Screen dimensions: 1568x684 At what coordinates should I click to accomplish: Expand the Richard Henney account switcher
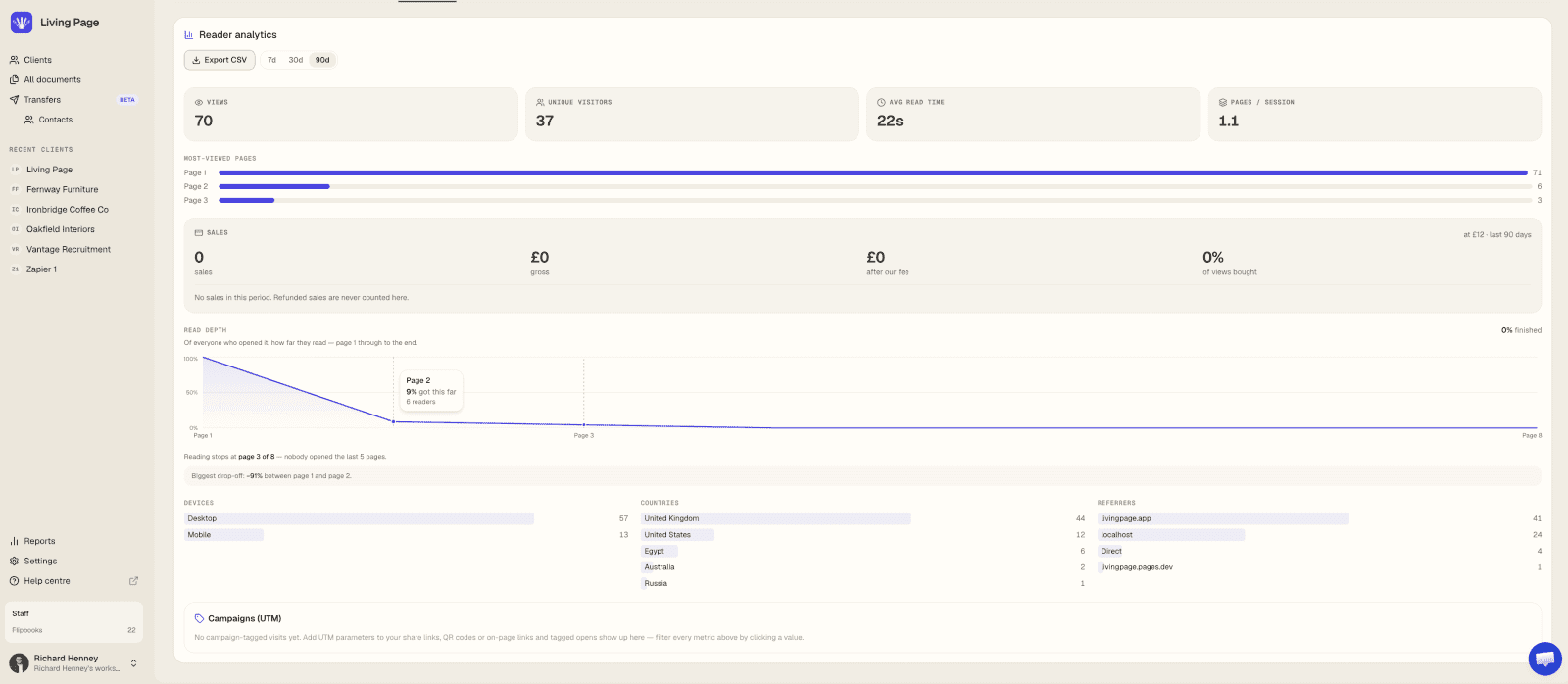click(134, 663)
